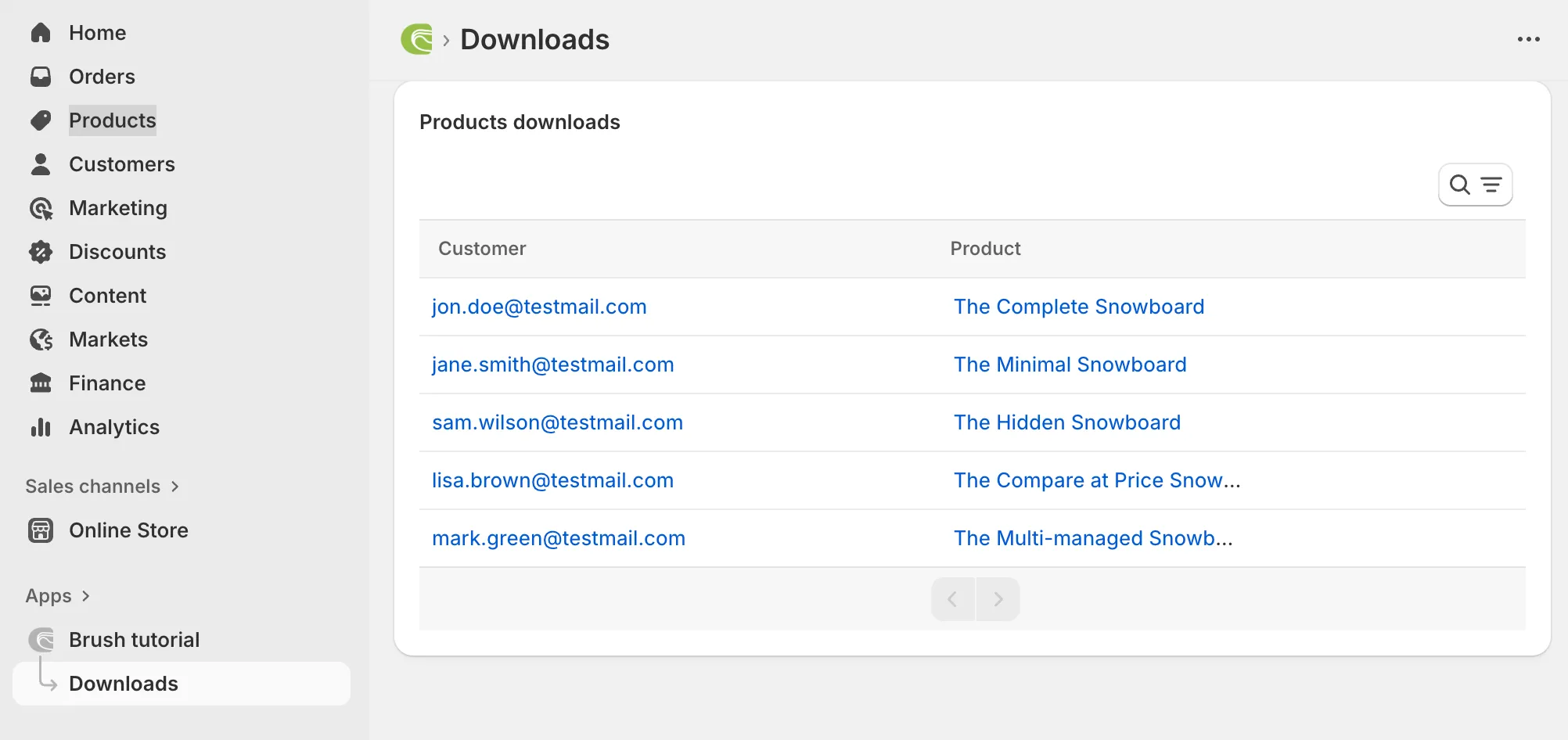Open customer mark.green@testmail.com

click(x=559, y=538)
